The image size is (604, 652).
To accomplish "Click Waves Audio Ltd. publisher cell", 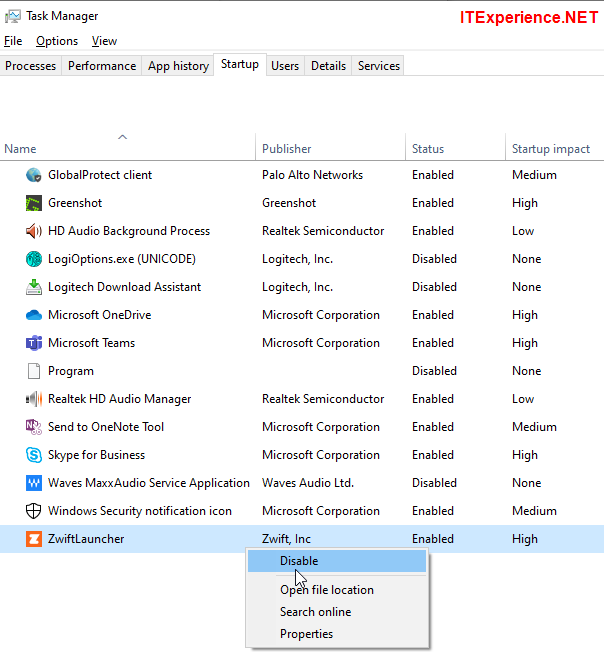I will 308,483.
